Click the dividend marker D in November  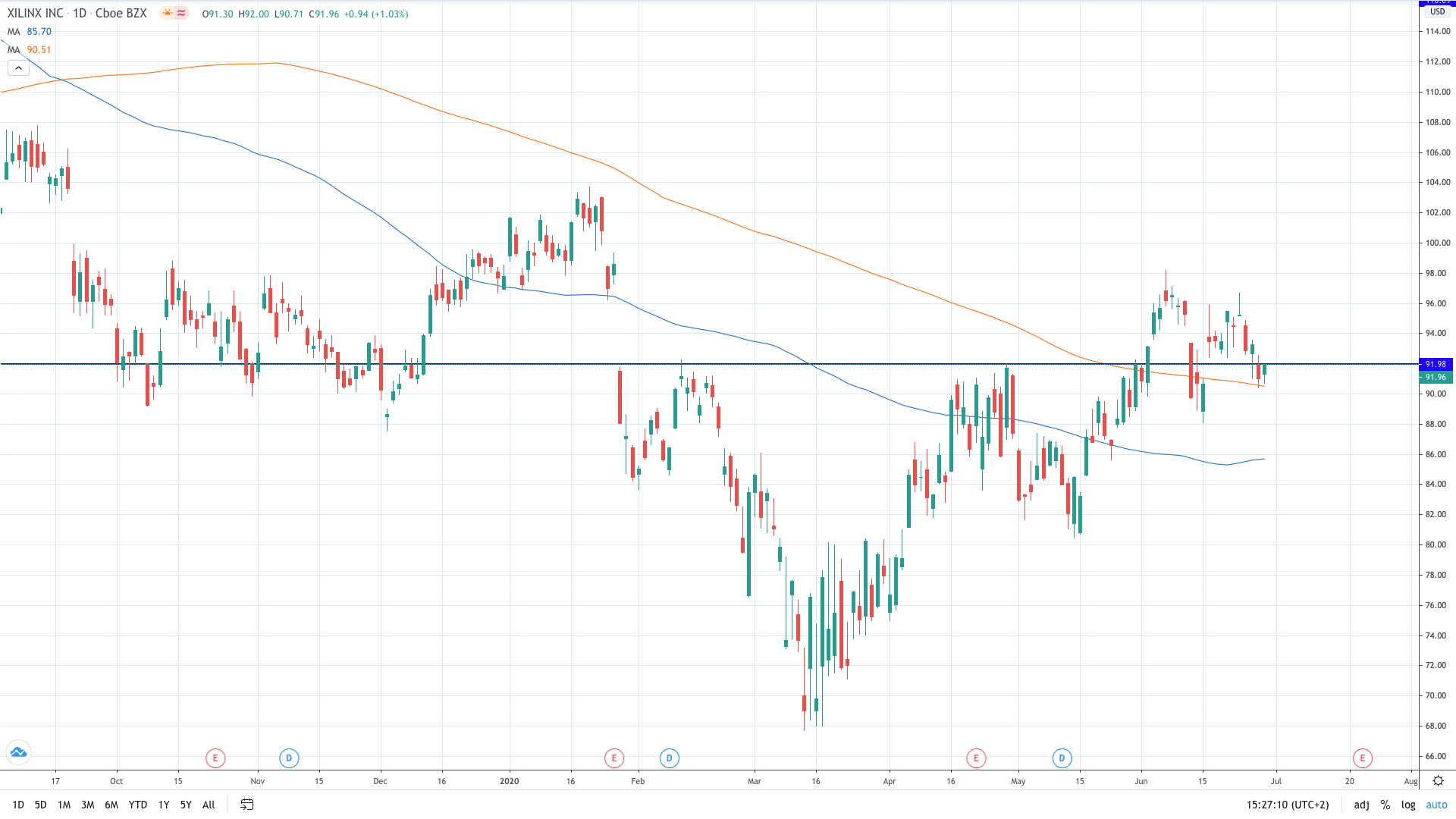click(x=289, y=758)
